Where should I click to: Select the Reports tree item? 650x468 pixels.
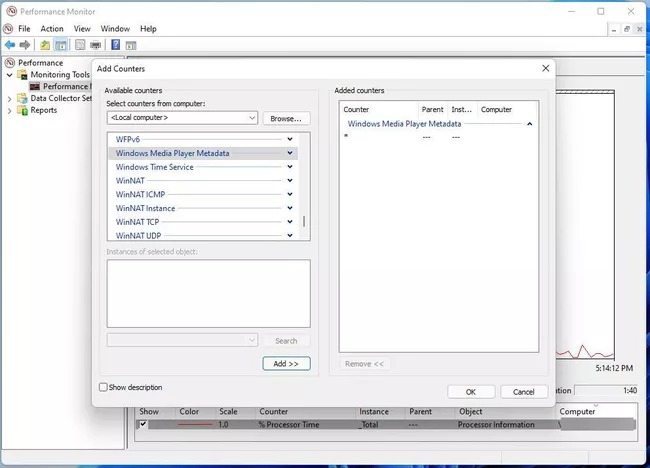point(44,110)
